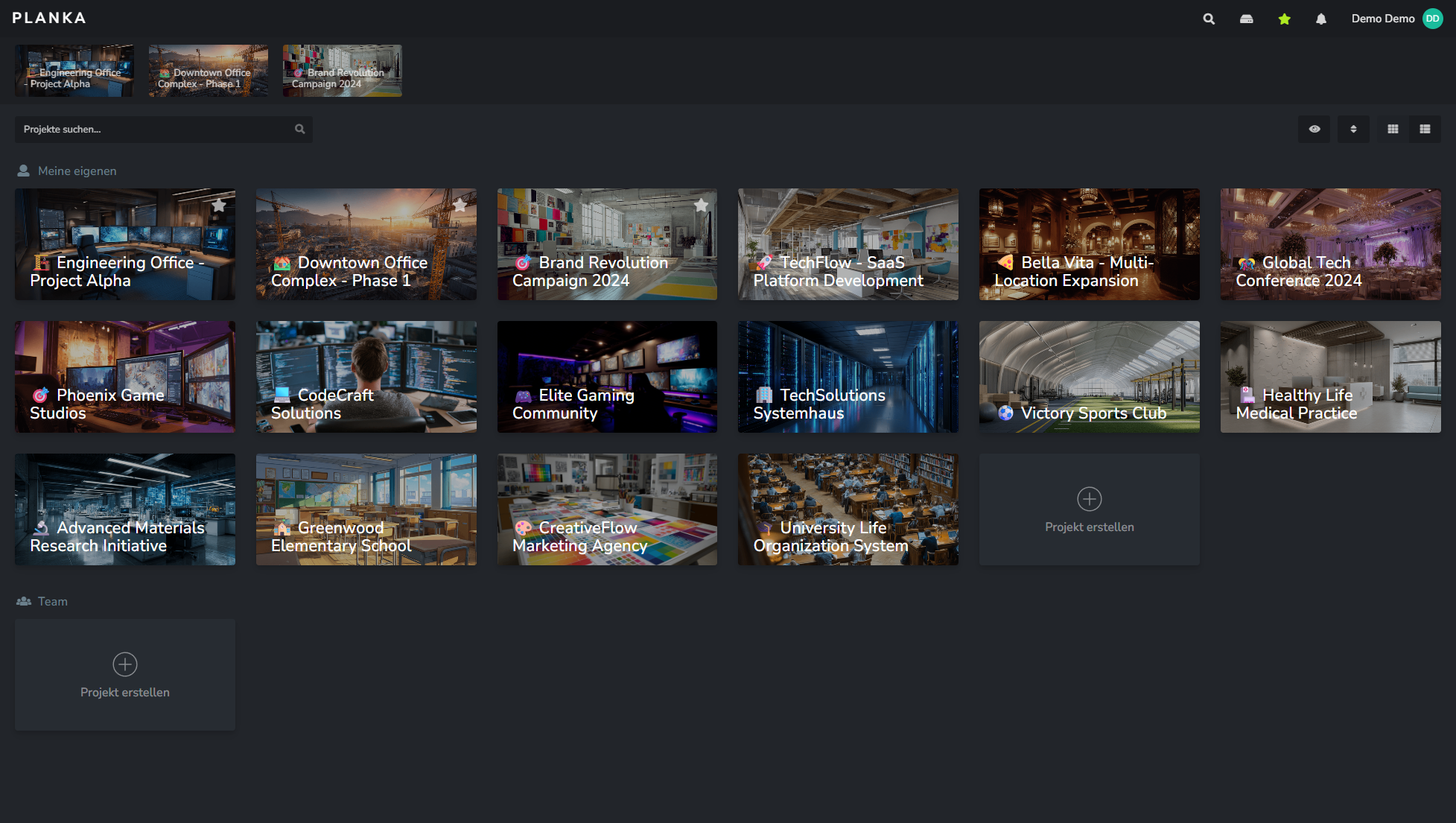Click the PLANKA logo

48,18
